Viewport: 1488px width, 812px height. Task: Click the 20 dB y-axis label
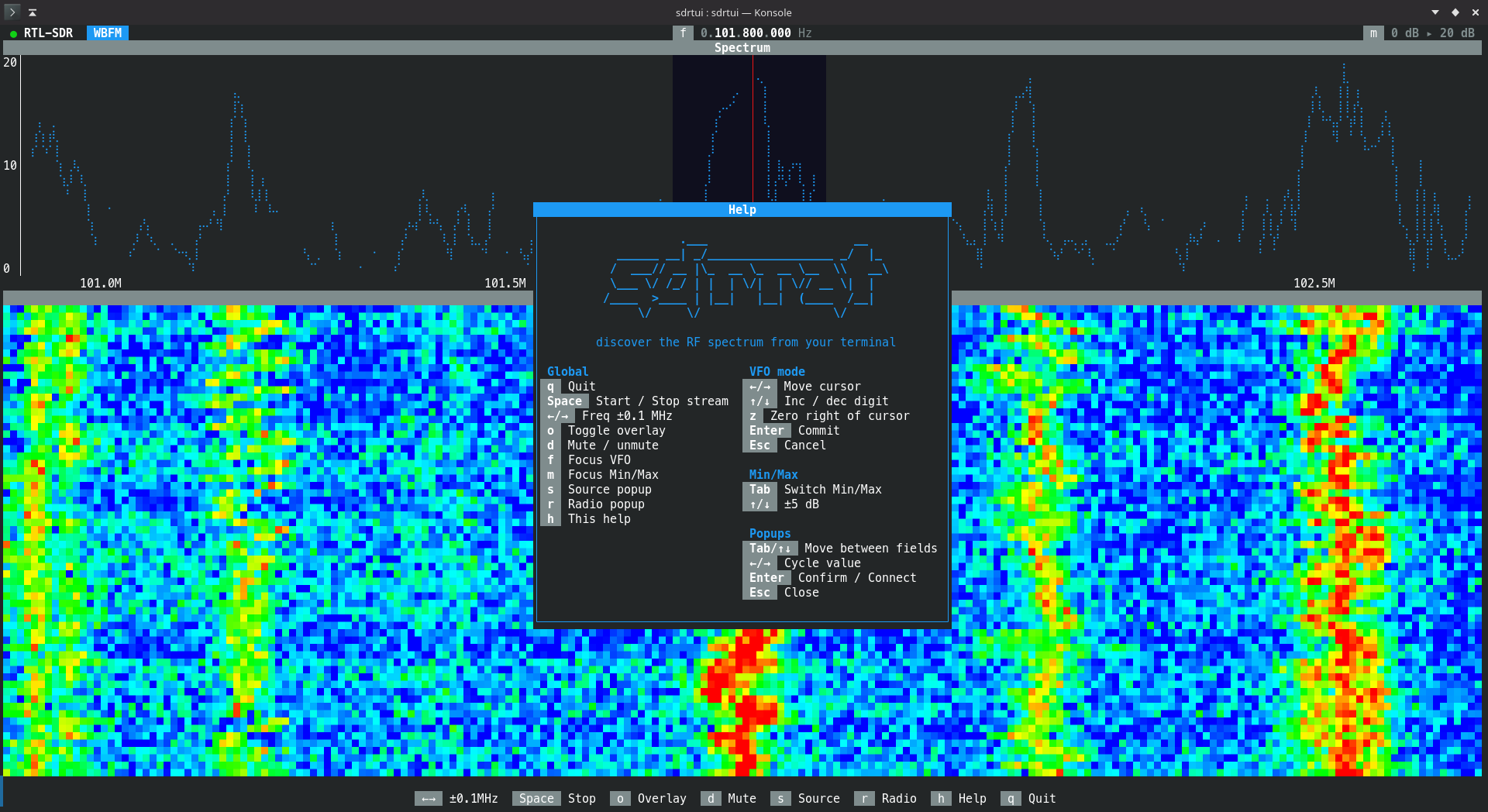pyautogui.click(x=10, y=62)
